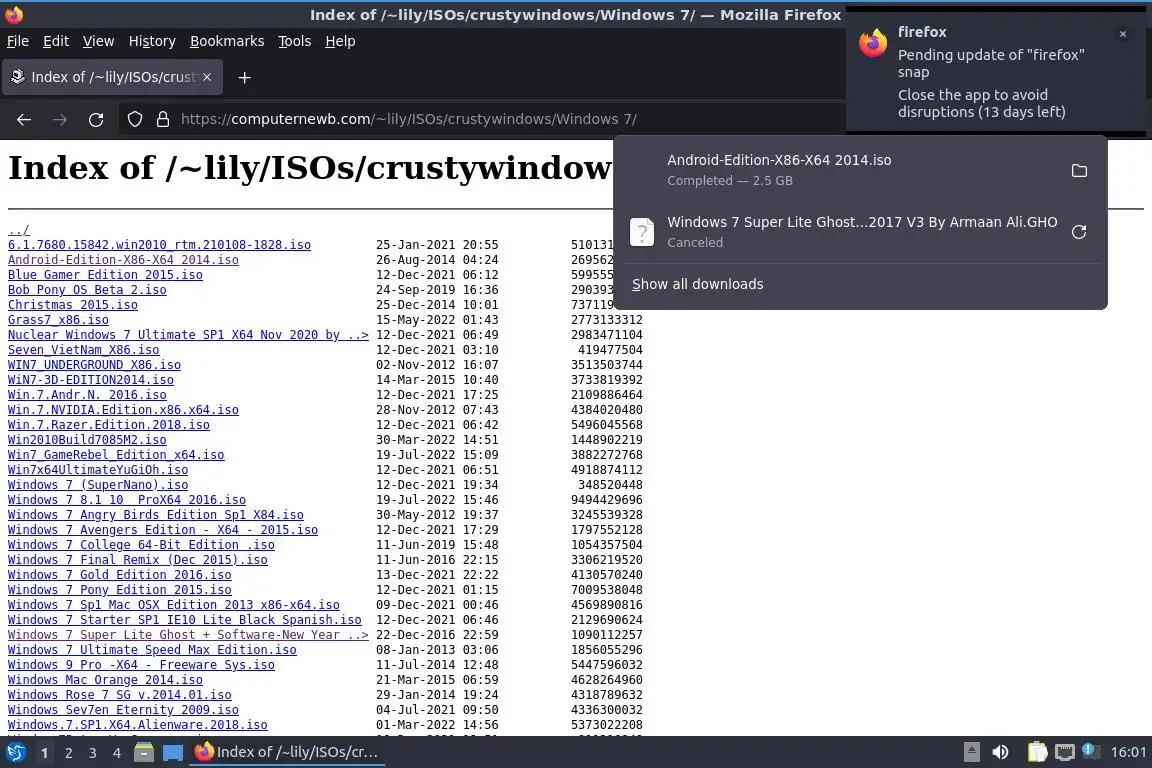Switch to workspace 3

pyautogui.click(x=93, y=753)
